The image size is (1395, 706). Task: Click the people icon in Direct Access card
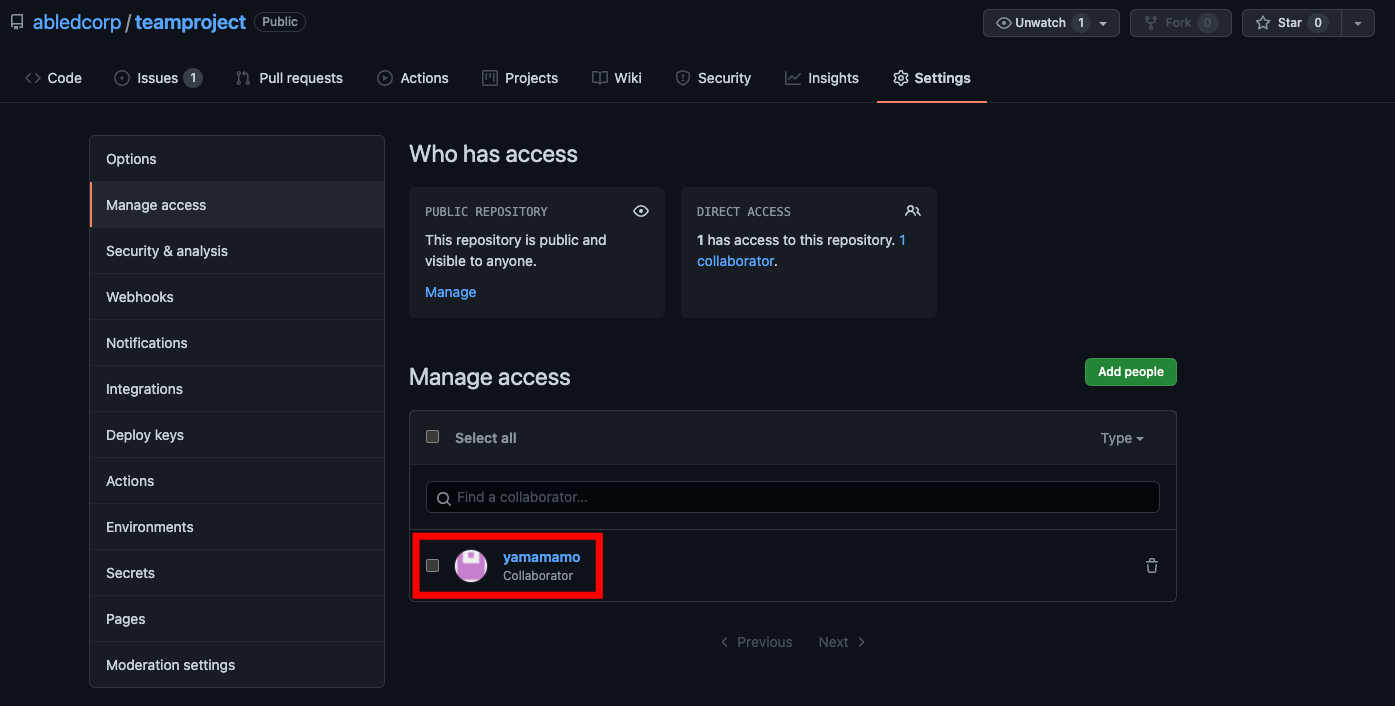tap(913, 211)
